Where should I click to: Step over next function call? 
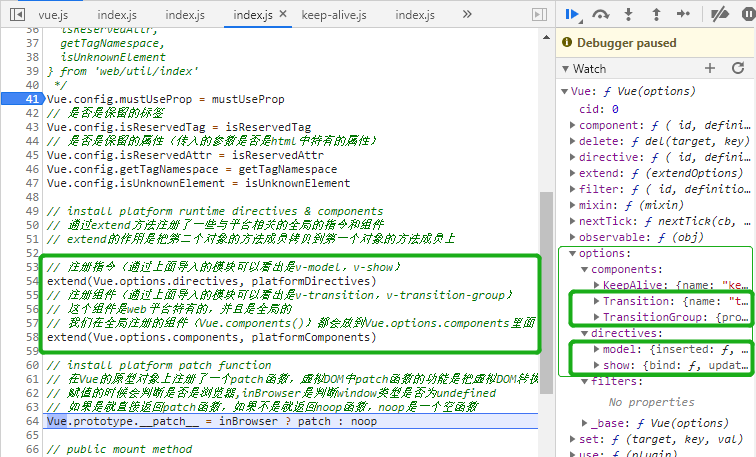[600, 14]
